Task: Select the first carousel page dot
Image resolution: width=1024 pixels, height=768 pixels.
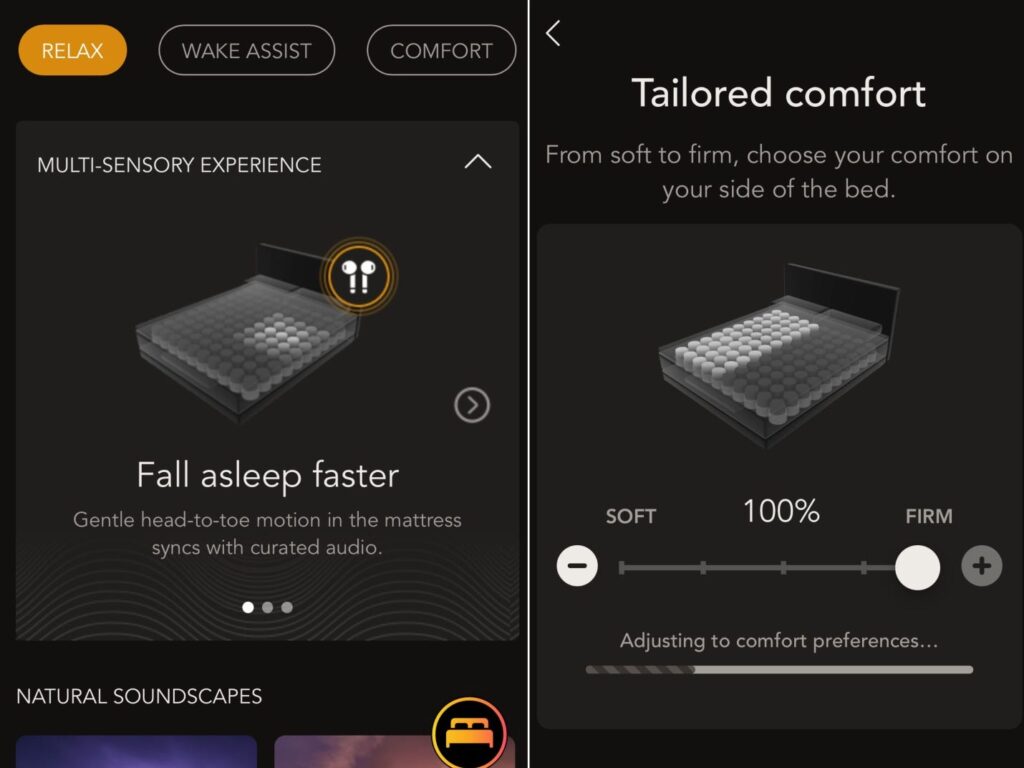Action: point(248,607)
